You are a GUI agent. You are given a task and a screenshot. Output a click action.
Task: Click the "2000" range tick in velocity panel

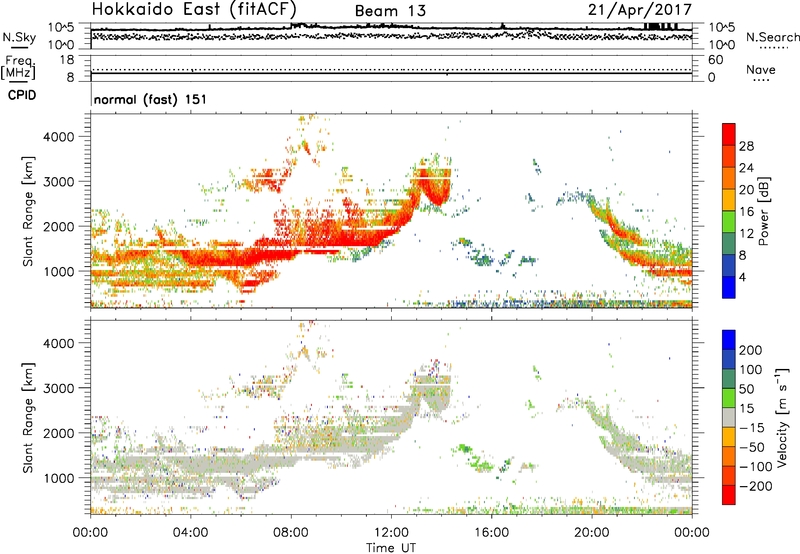(x=58, y=433)
